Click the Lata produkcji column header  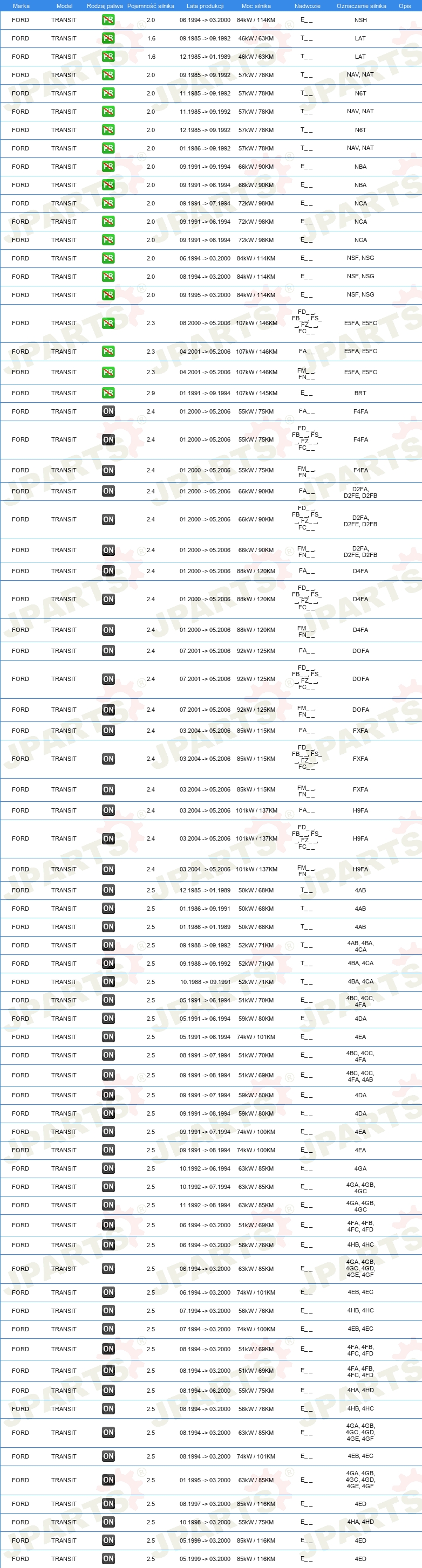(205, 6)
